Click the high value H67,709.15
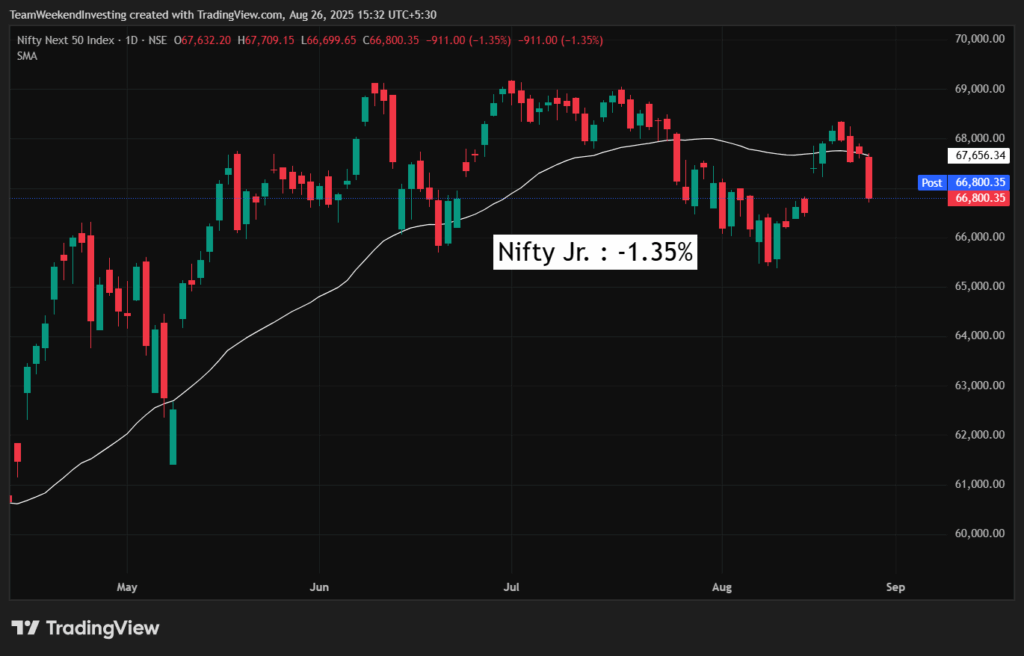Image resolution: width=1024 pixels, height=656 pixels. click(x=266, y=41)
